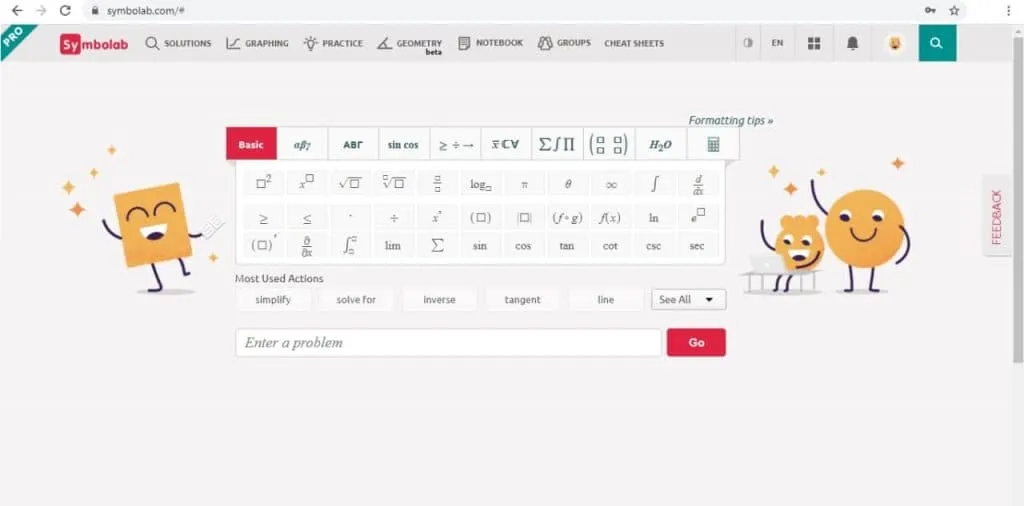
Task: Click the Enter a problem field
Action: click(x=448, y=343)
